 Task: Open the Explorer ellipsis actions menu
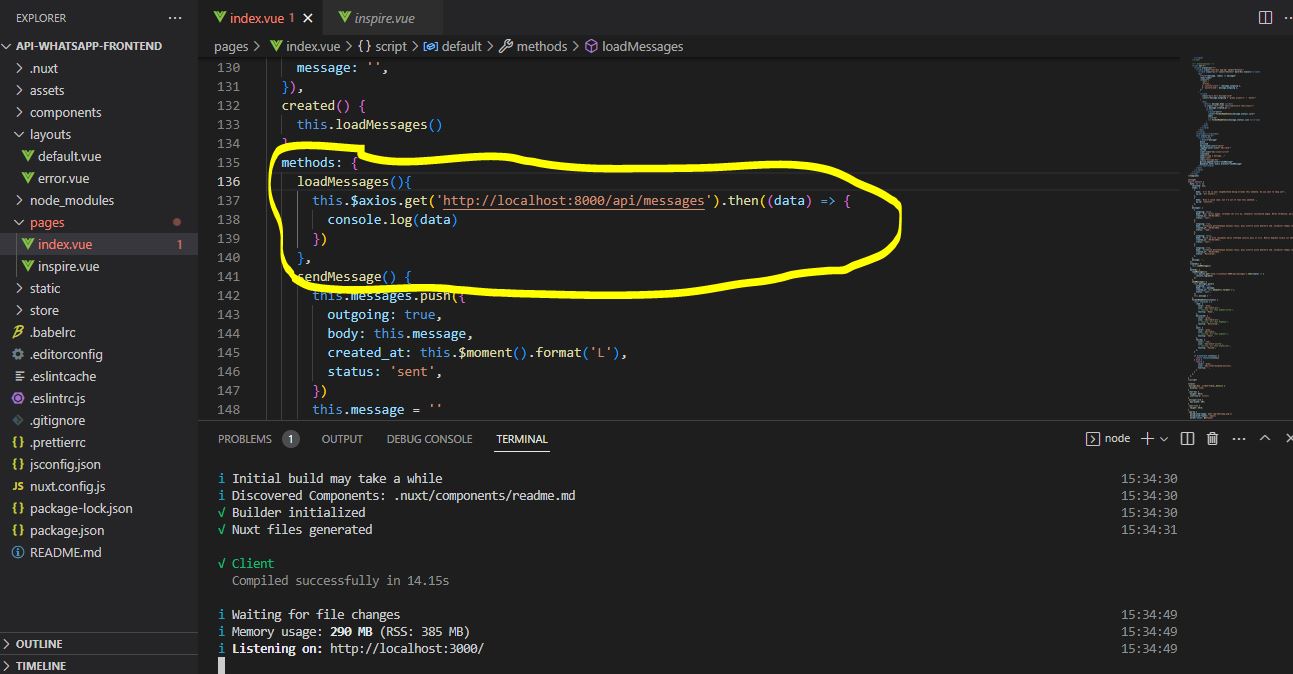click(x=175, y=17)
